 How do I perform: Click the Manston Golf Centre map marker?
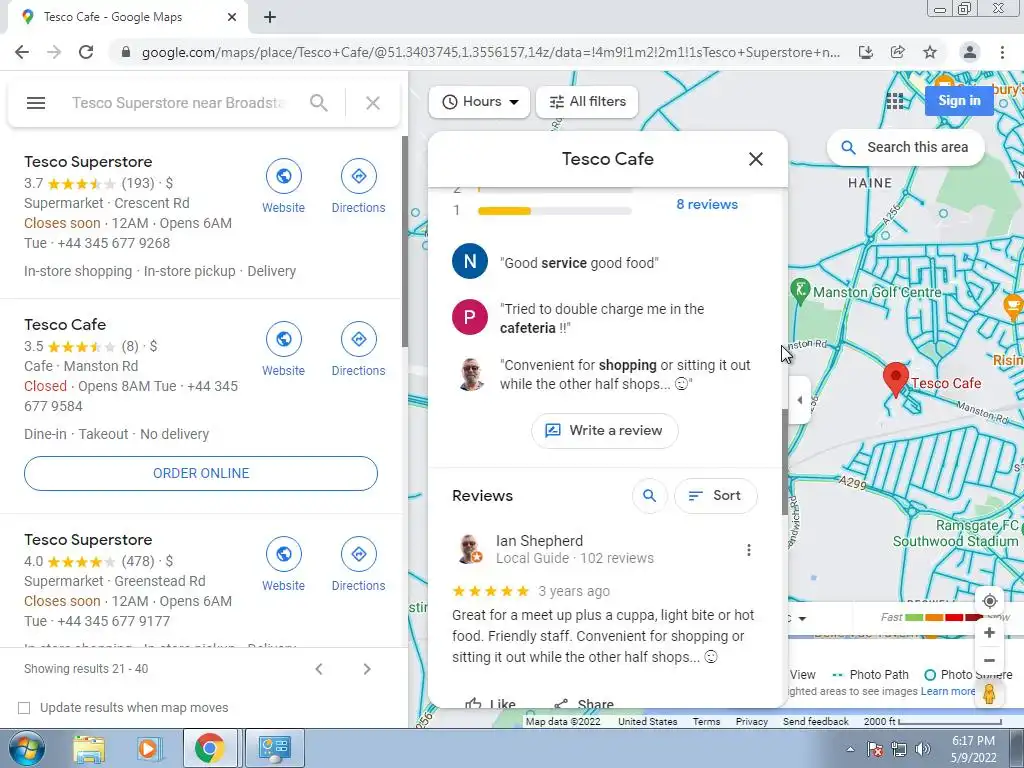coord(799,289)
